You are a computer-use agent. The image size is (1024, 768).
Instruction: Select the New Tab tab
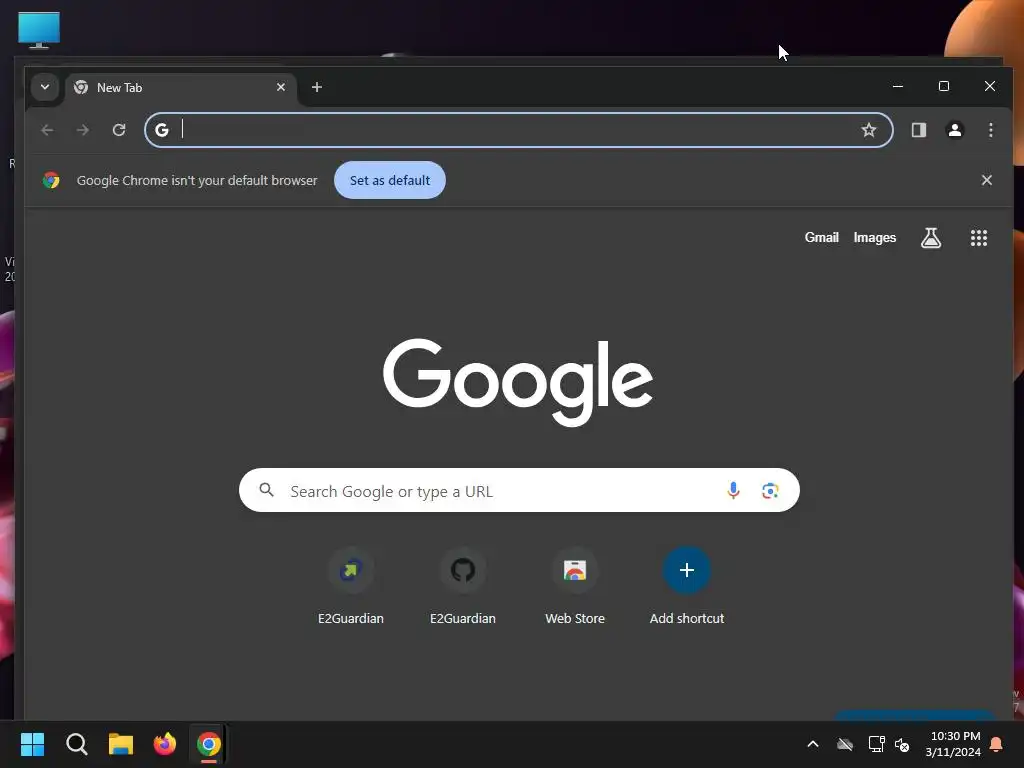(x=181, y=88)
